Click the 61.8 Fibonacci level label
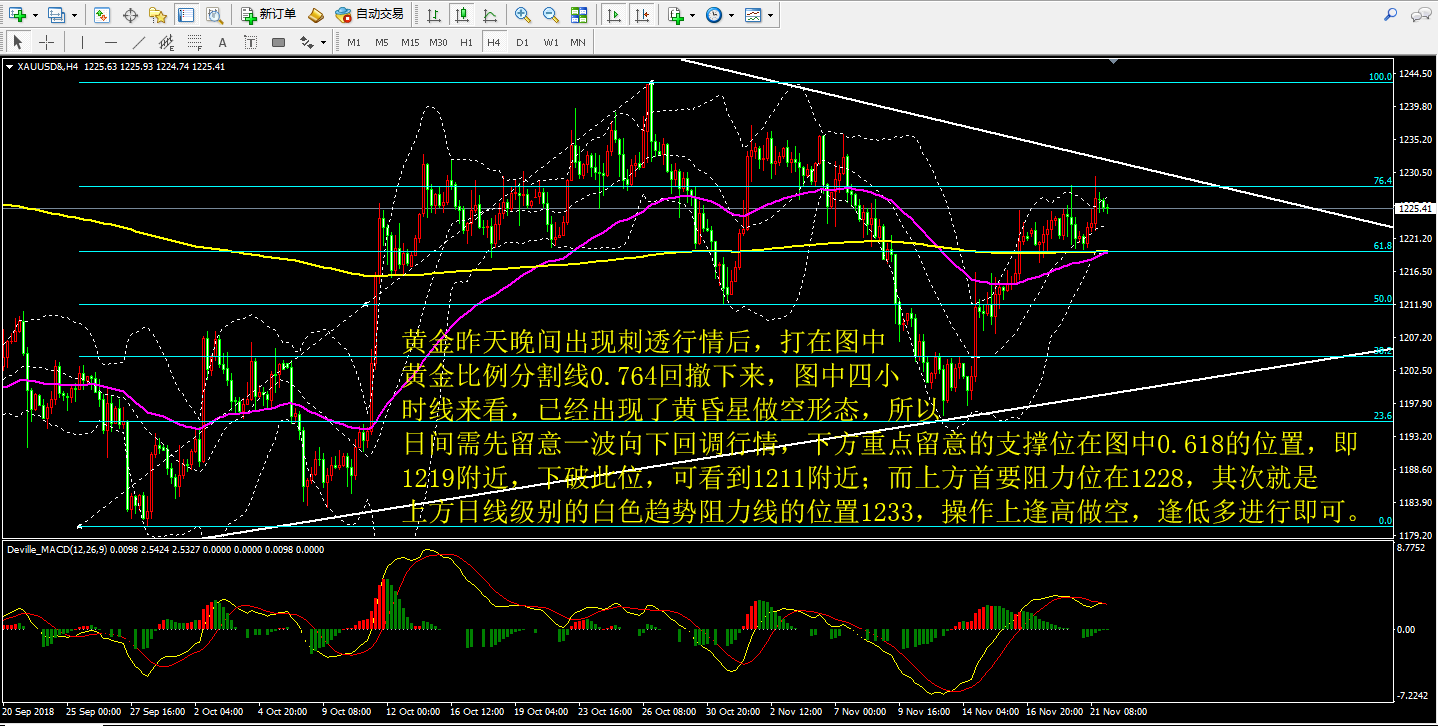Viewport: 1438px width, 726px height. click(1383, 245)
